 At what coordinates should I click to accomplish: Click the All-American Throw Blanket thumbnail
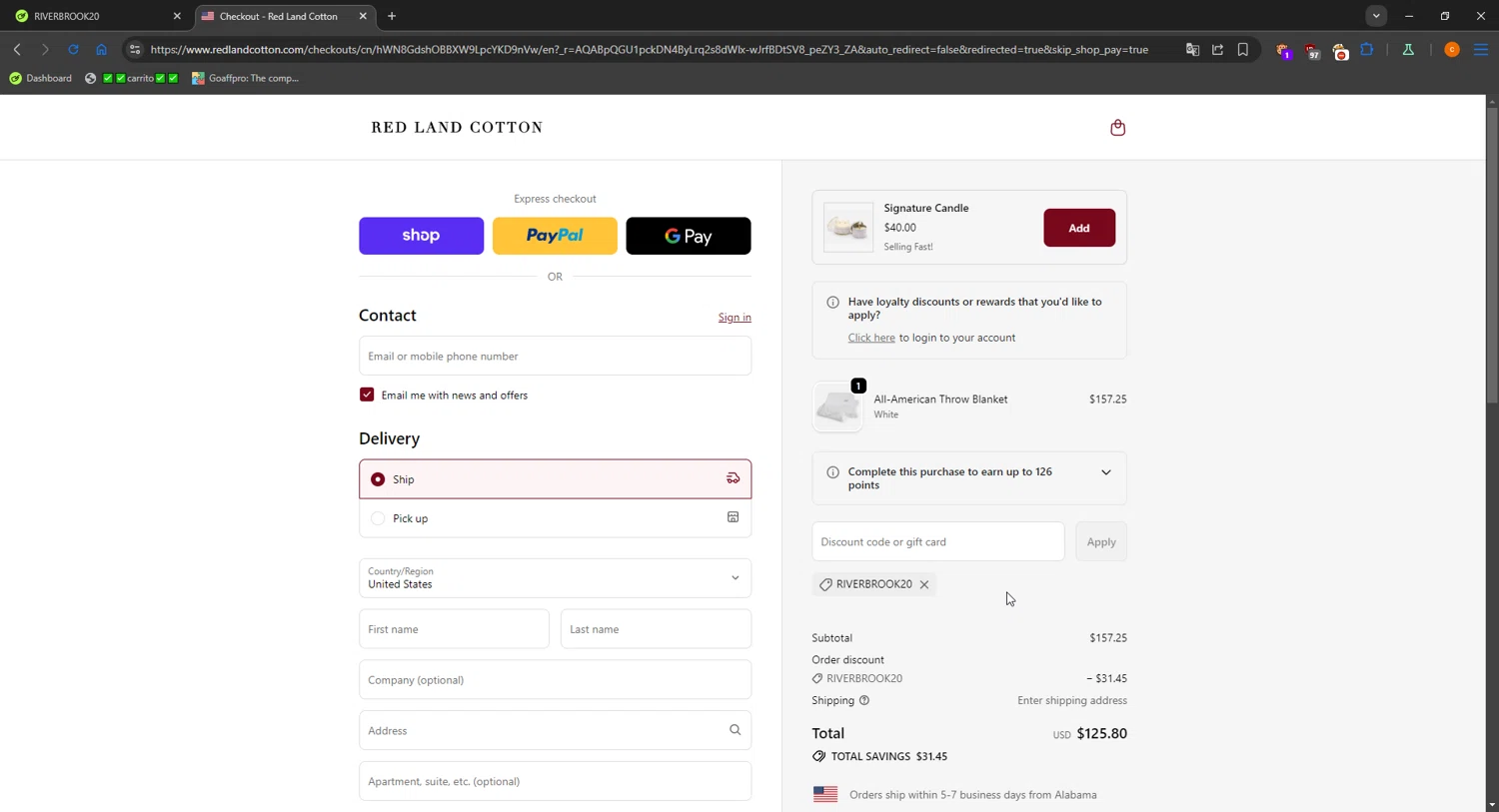[837, 406]
